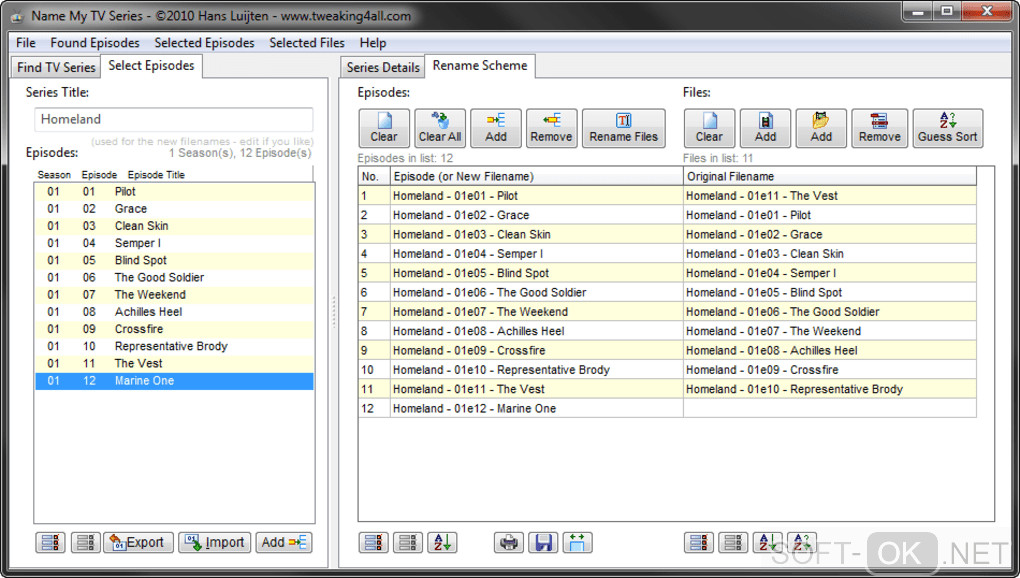Click Add in the Episodes toolbar
The image size is (1020, 578).
[496, 128]
